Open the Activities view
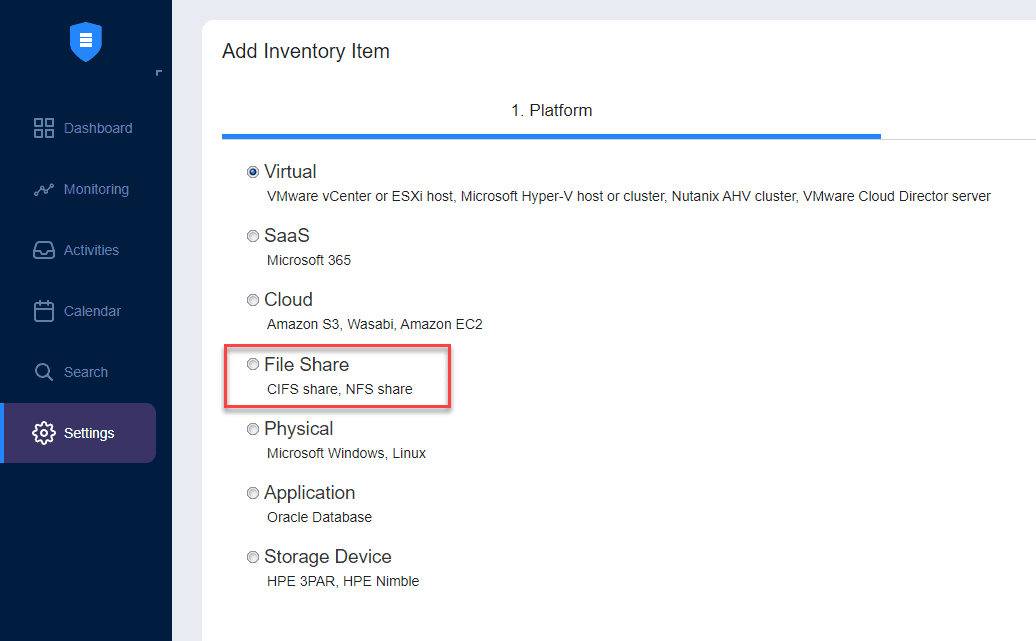This screenshot has height=641, width=1036. [93, 250]
